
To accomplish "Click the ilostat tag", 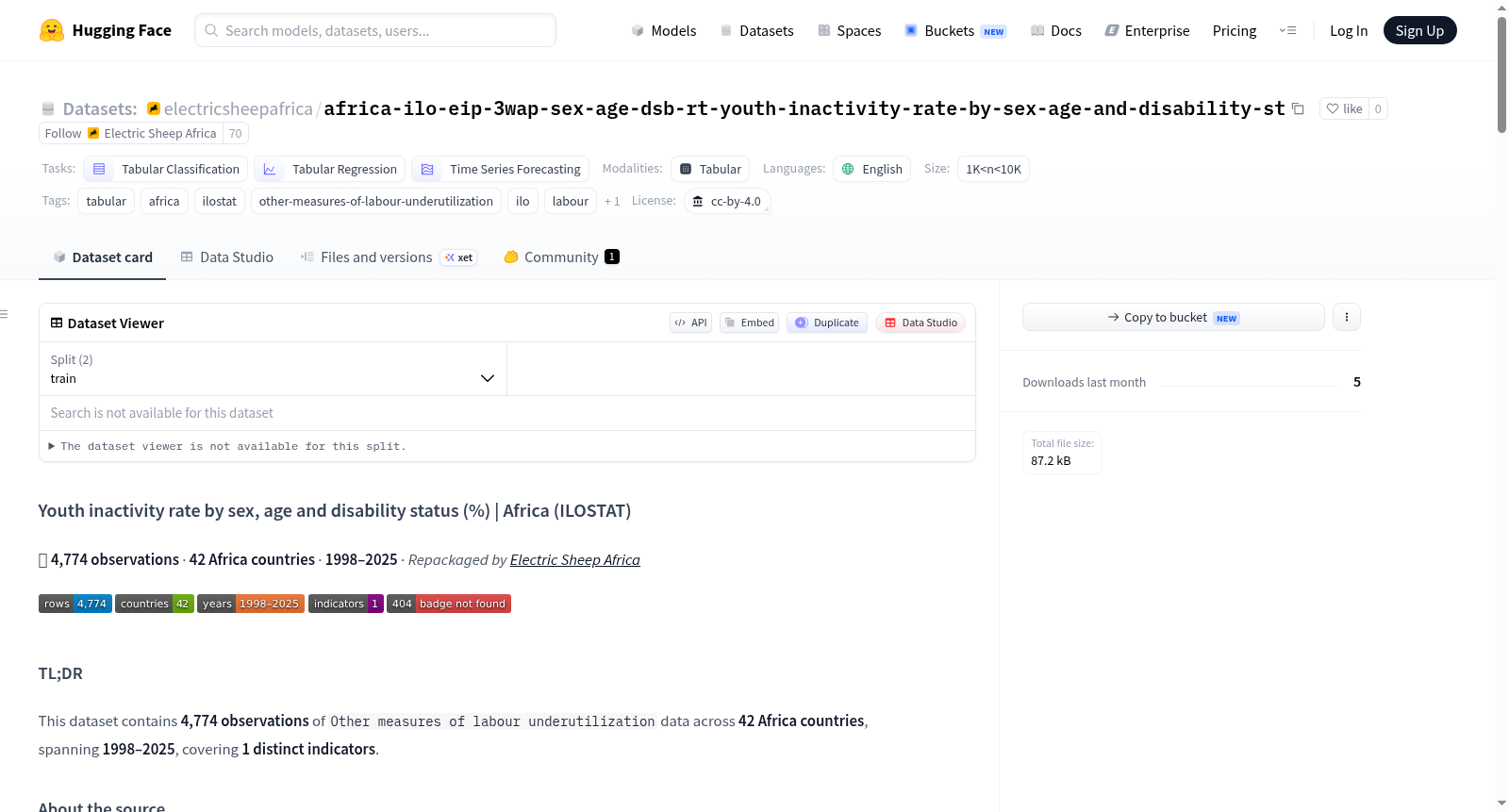I will (220, 201).
